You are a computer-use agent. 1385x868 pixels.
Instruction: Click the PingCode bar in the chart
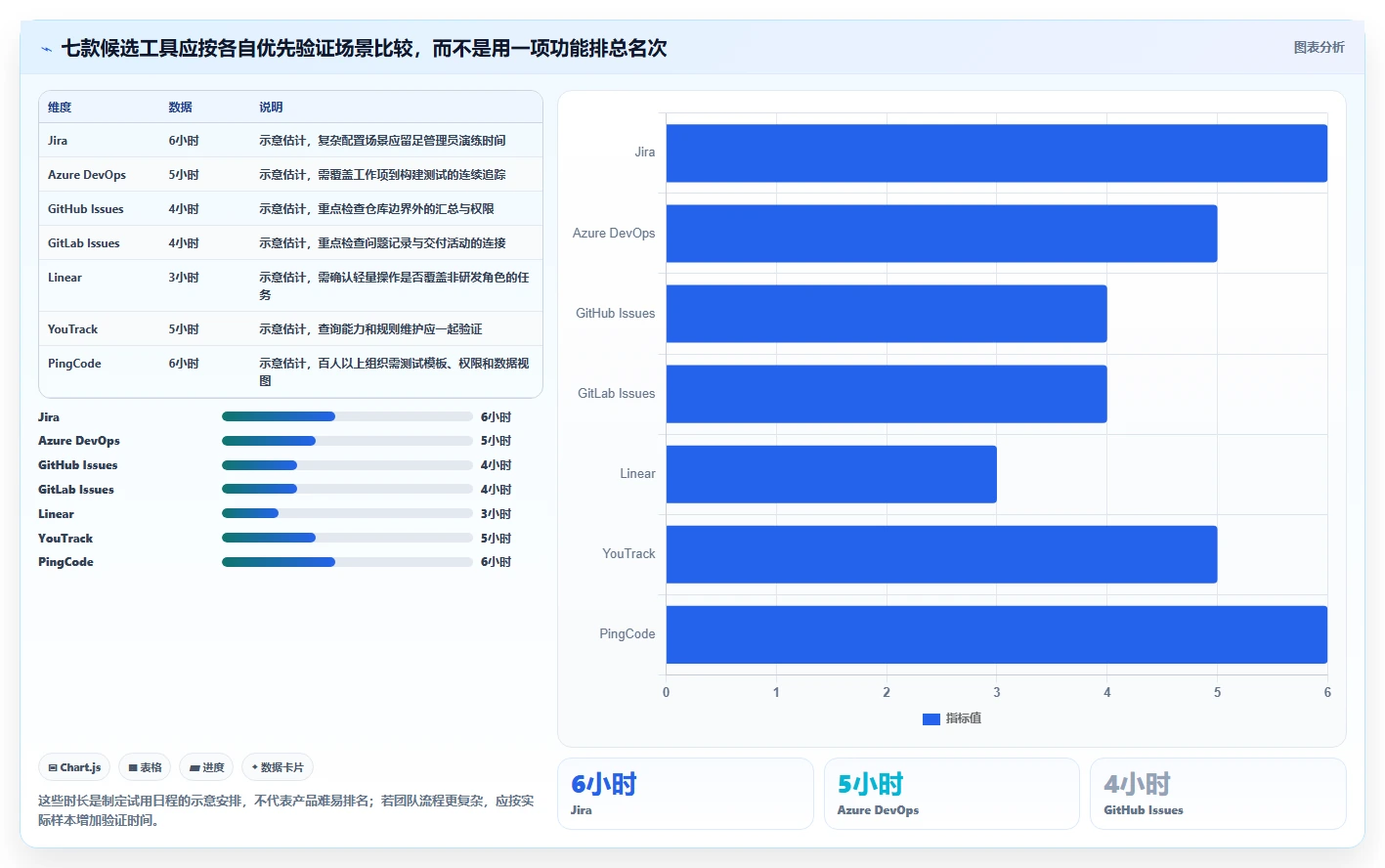point(997,634)
